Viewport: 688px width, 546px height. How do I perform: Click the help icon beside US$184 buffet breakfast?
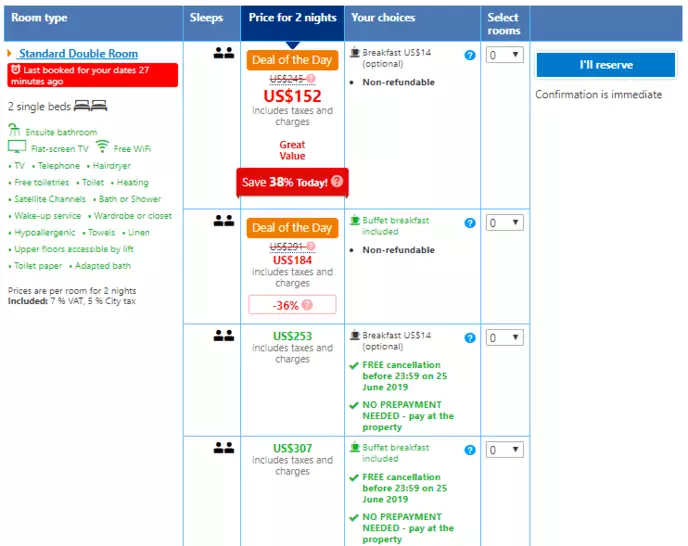coord(470,223)
